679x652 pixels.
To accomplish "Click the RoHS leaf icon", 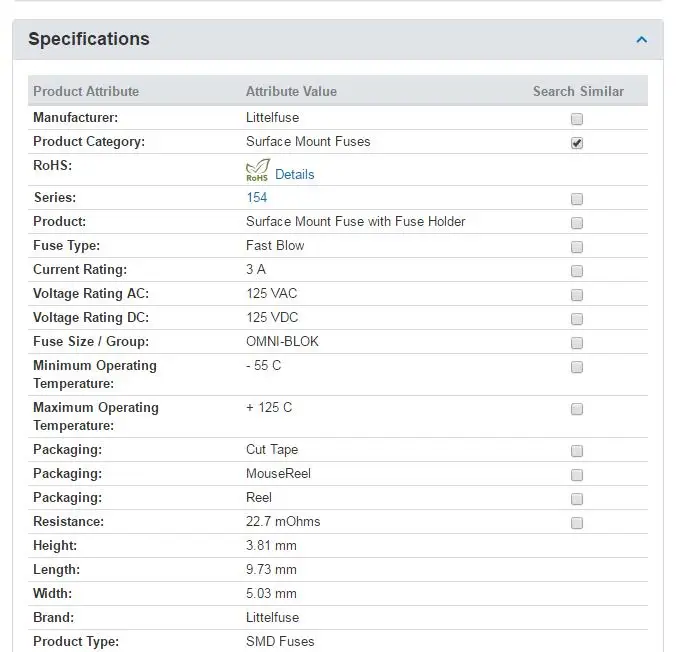I will pyautogui.click(x=258, y=170).
